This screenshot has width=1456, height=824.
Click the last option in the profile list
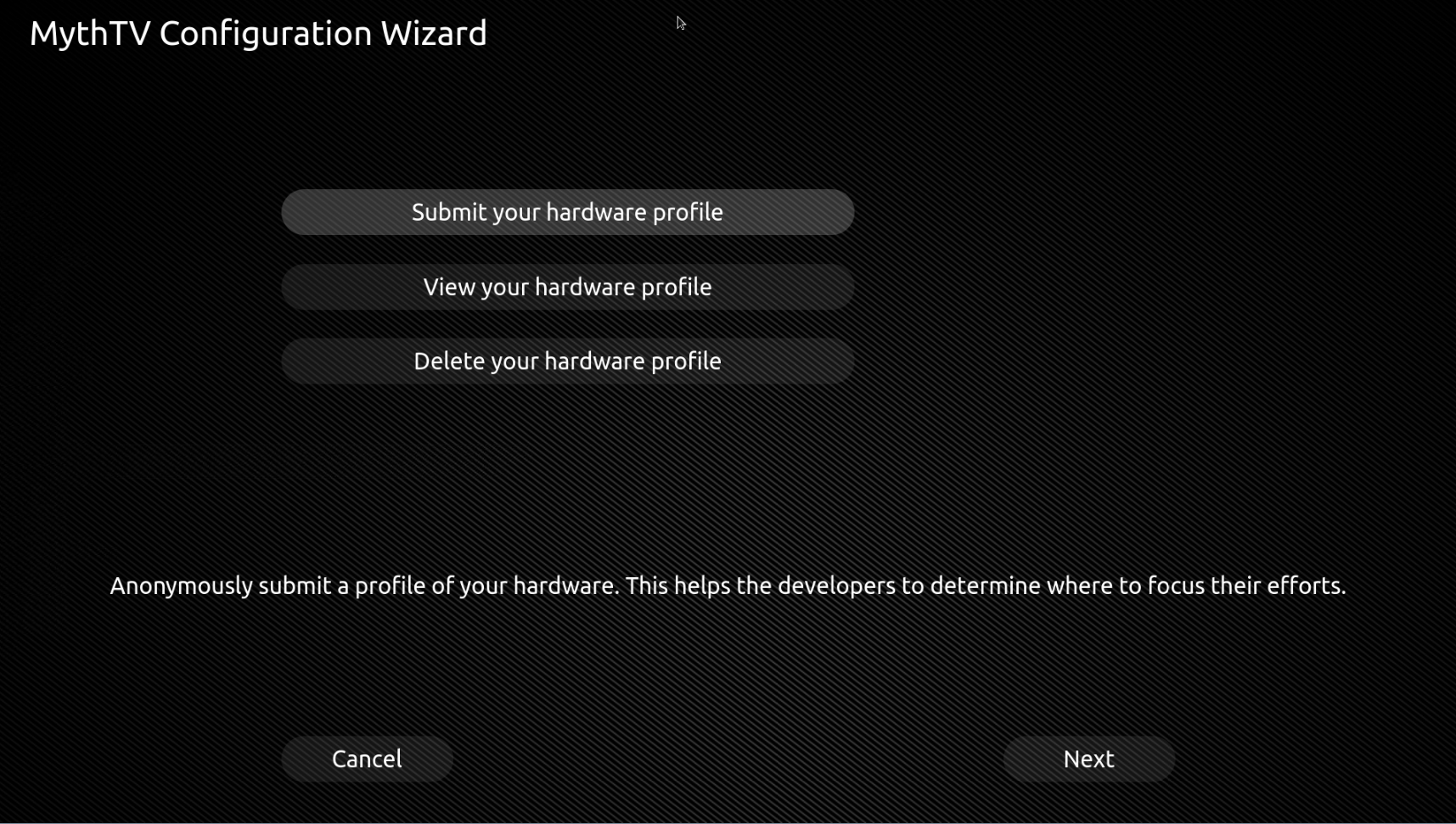click(567, 362)
